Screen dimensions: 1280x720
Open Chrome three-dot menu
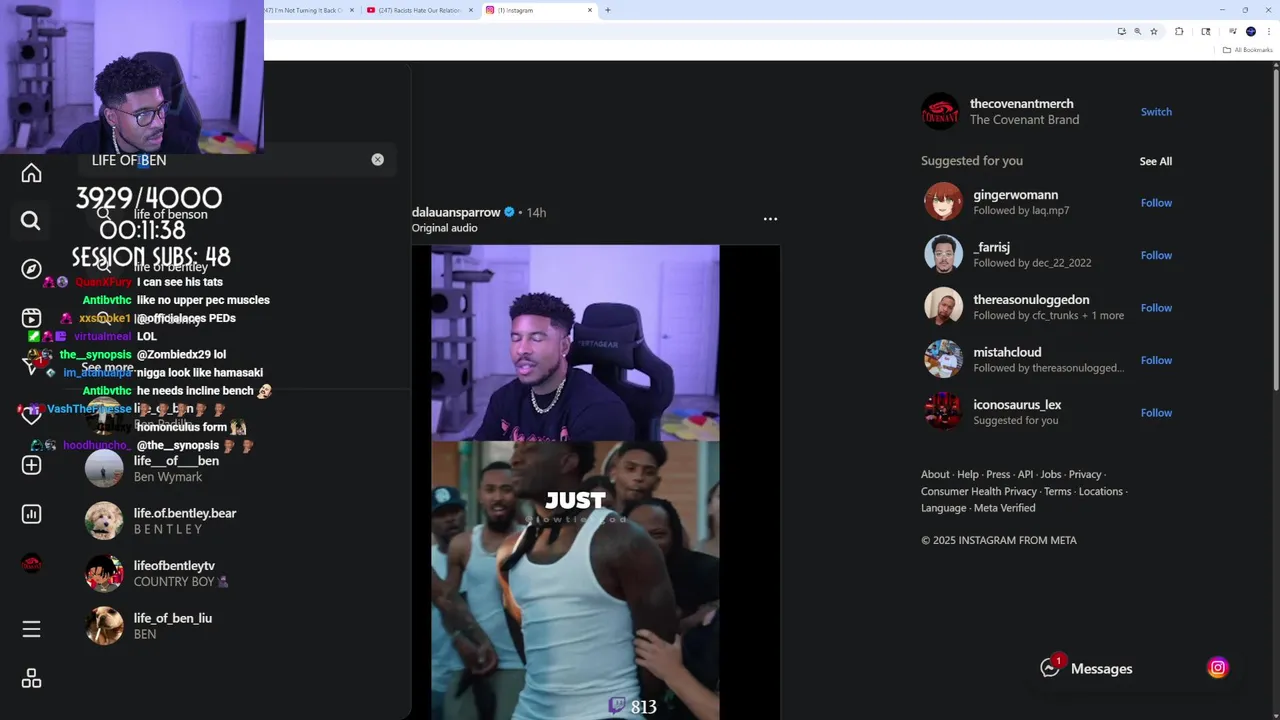pyautogui.click(x=1268, y=32)
